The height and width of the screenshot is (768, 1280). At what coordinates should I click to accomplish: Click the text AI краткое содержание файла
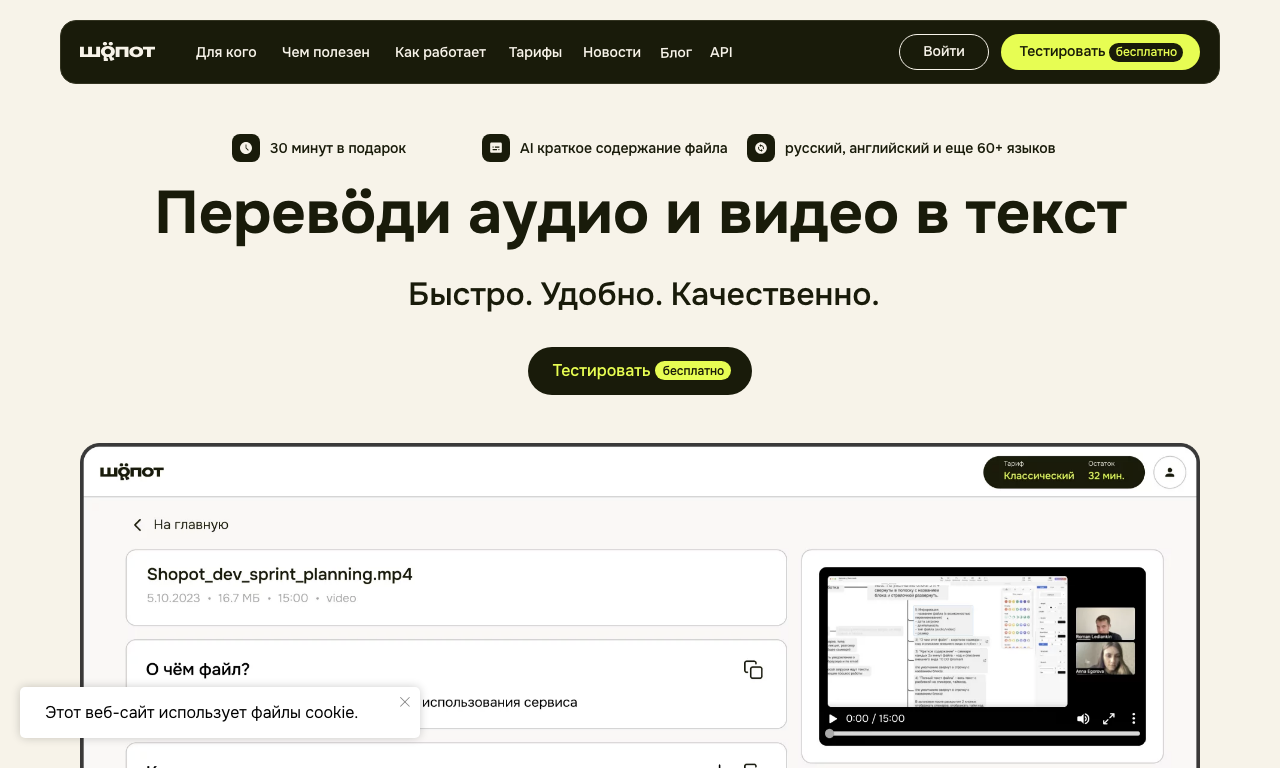pyautogui.click(x=624, y=148)
